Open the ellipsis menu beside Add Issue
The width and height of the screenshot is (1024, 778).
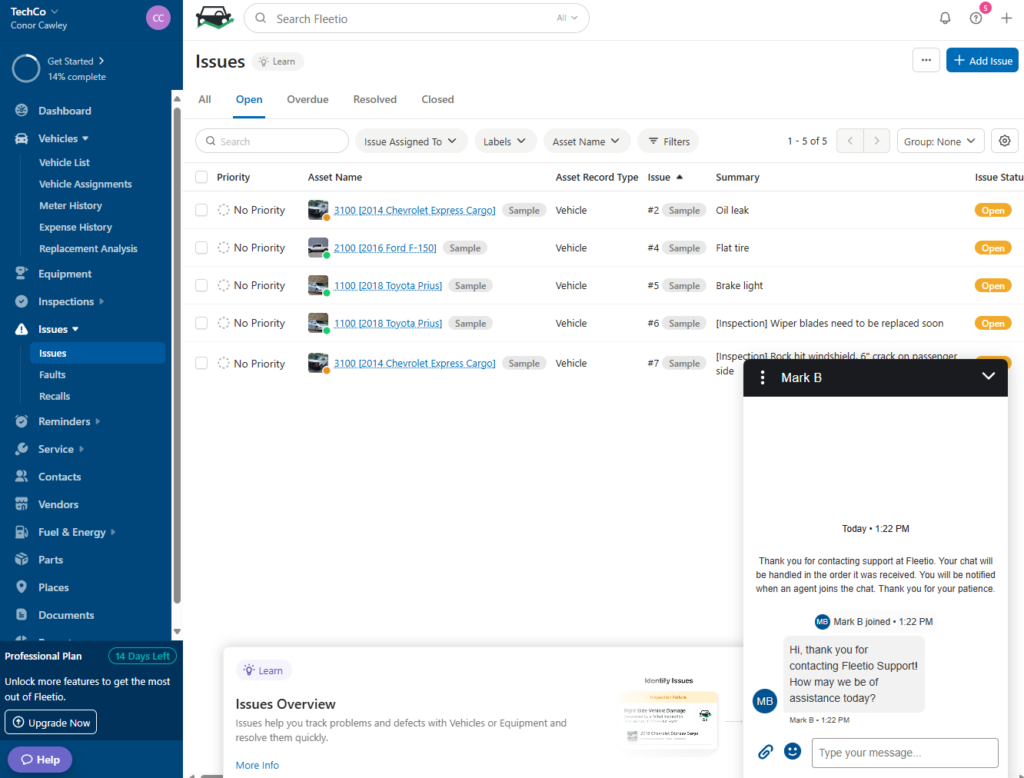pos(925,60)
